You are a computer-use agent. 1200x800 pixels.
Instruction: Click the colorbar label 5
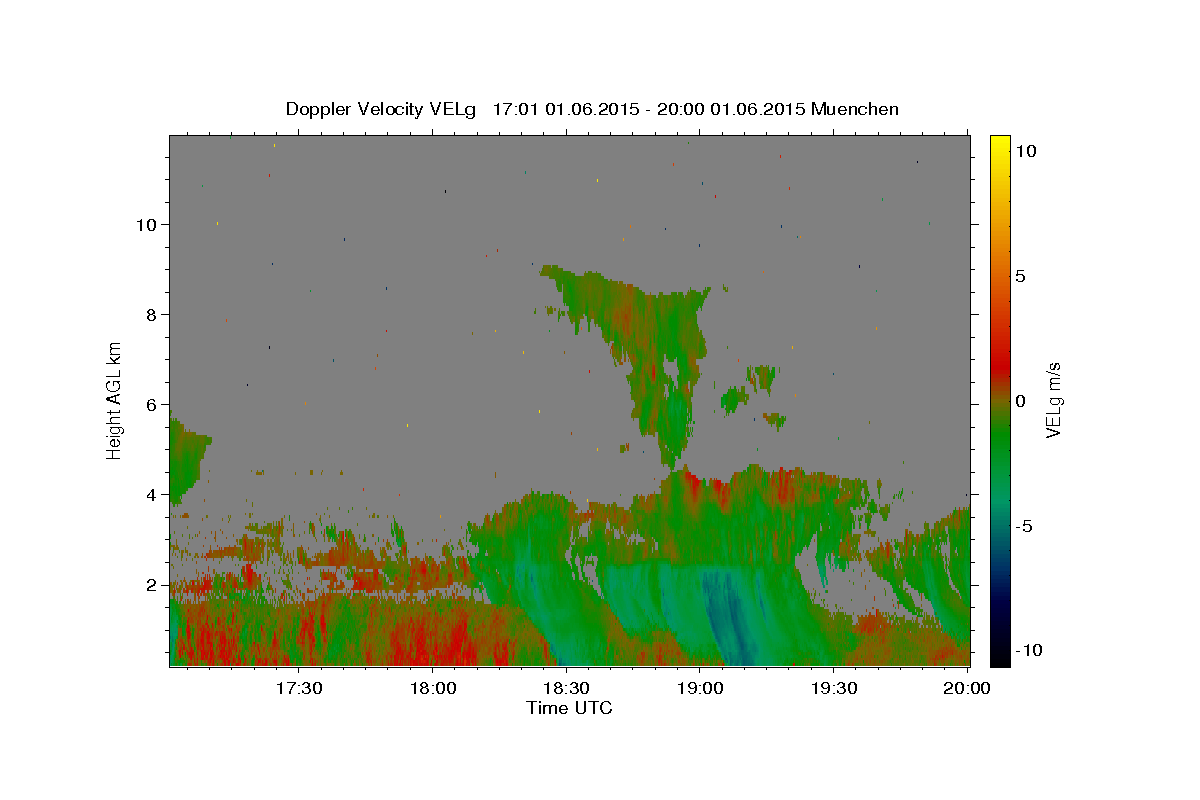(1021, 276)
